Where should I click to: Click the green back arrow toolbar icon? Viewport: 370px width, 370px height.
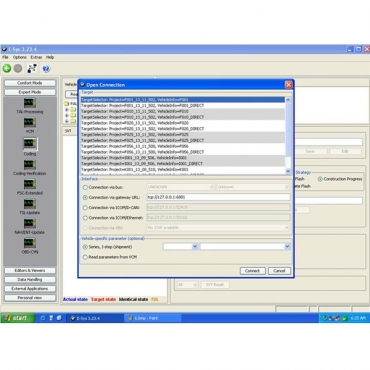7,68
